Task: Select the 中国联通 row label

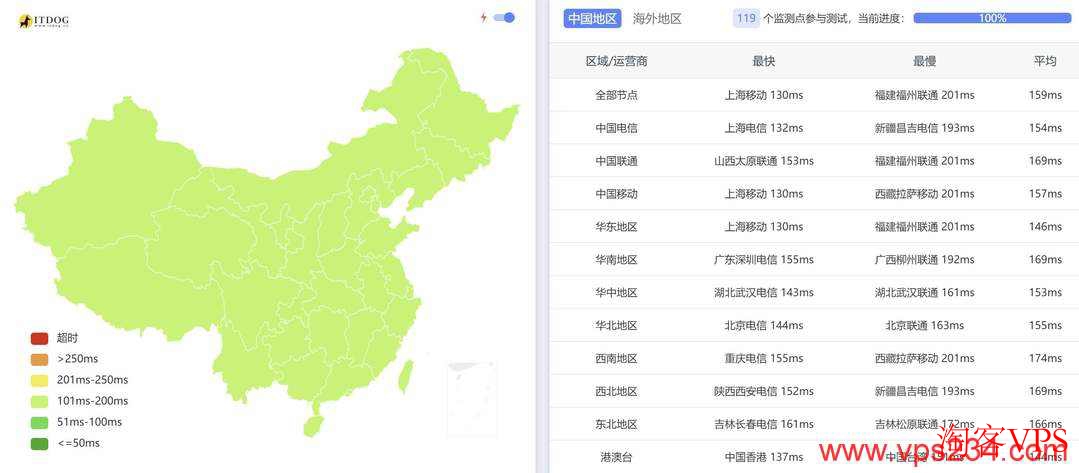Action: 617,161
